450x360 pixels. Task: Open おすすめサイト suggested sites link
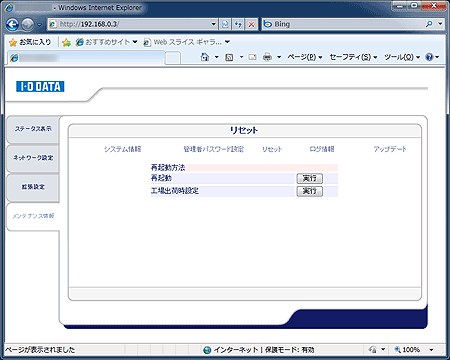(x=103, y=42)
